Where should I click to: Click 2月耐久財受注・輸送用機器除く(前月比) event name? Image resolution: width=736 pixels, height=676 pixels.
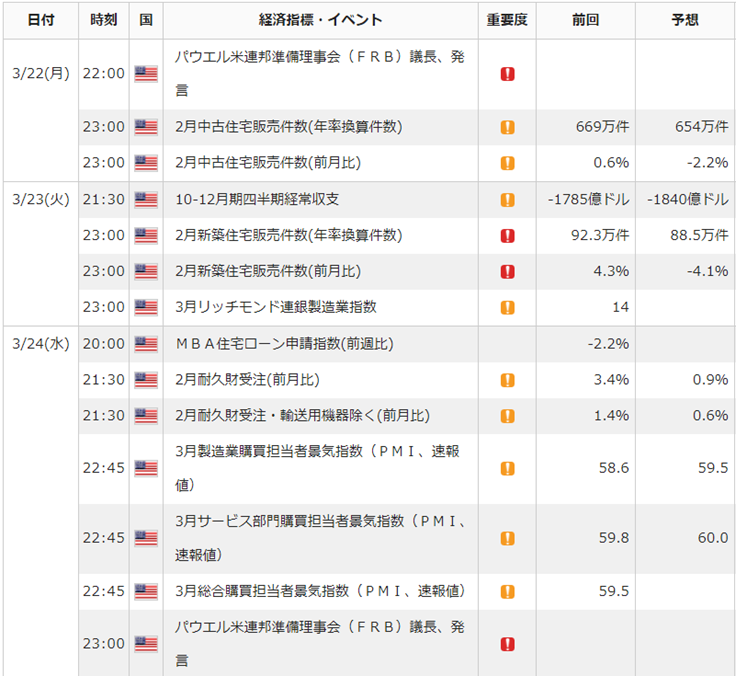click(302, 415)
